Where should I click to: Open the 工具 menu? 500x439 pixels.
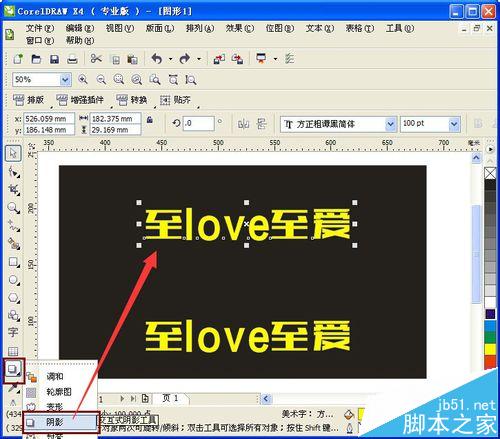(x=400, y=28)
